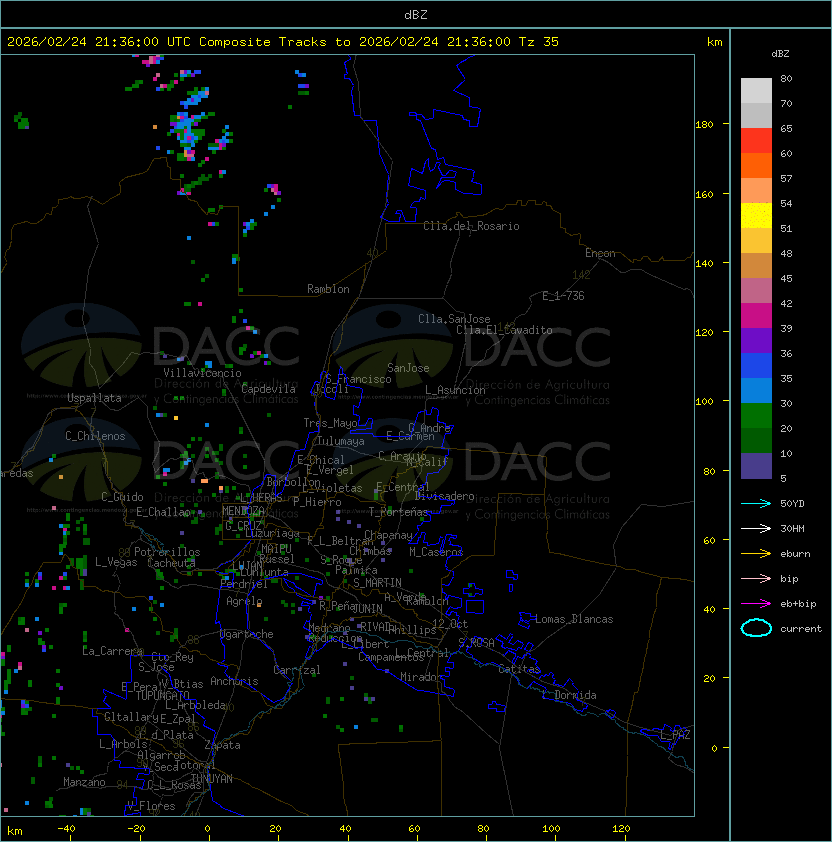Click the 'Catitas' map label
832x842 pixels.
(x=519, y=669)
